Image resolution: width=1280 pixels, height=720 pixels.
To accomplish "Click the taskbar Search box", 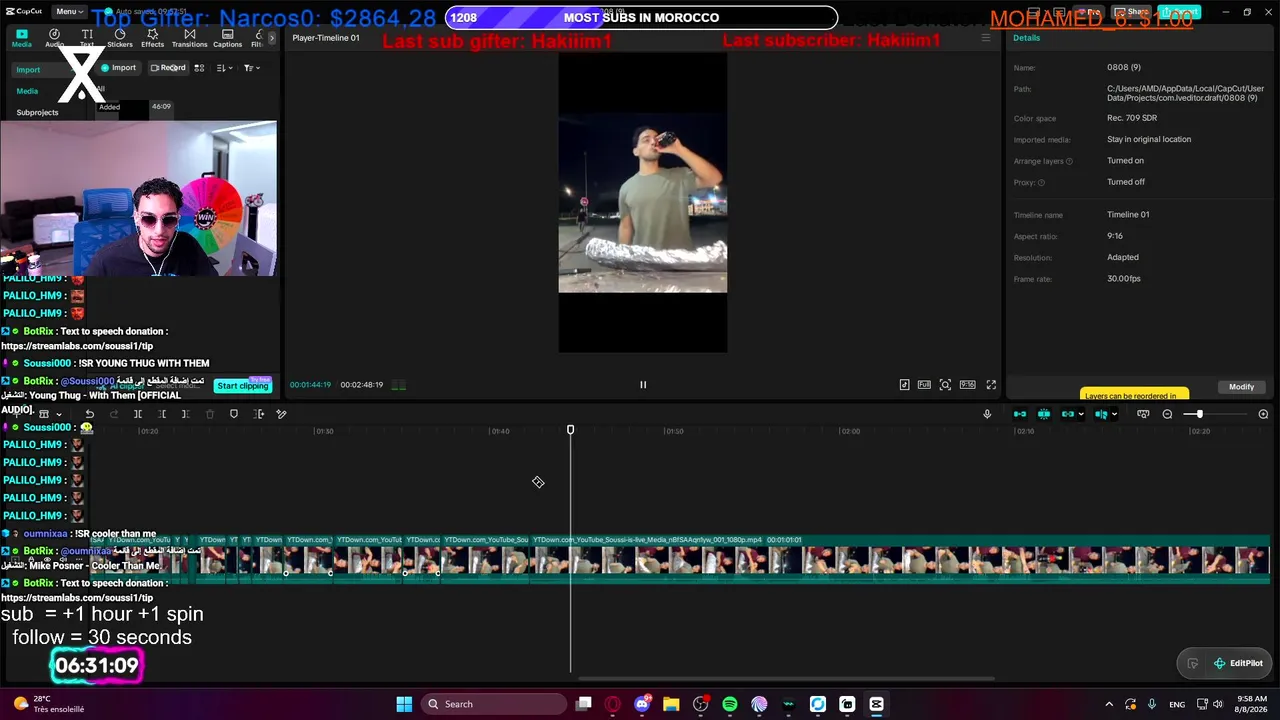I will pos(494,704).
